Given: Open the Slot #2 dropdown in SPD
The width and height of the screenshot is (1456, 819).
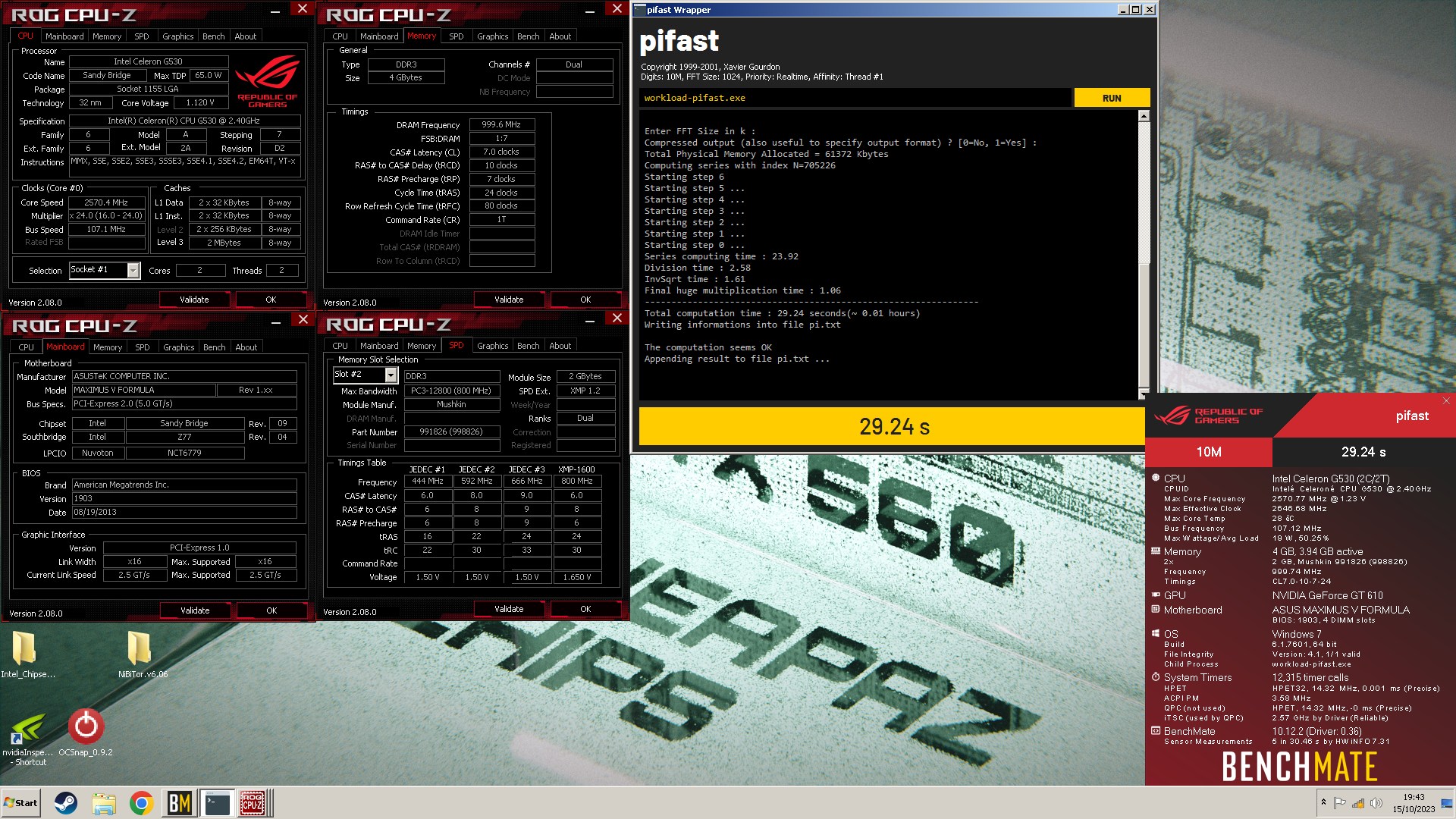Looking at the screenshot, I should (x=391, y=375).
